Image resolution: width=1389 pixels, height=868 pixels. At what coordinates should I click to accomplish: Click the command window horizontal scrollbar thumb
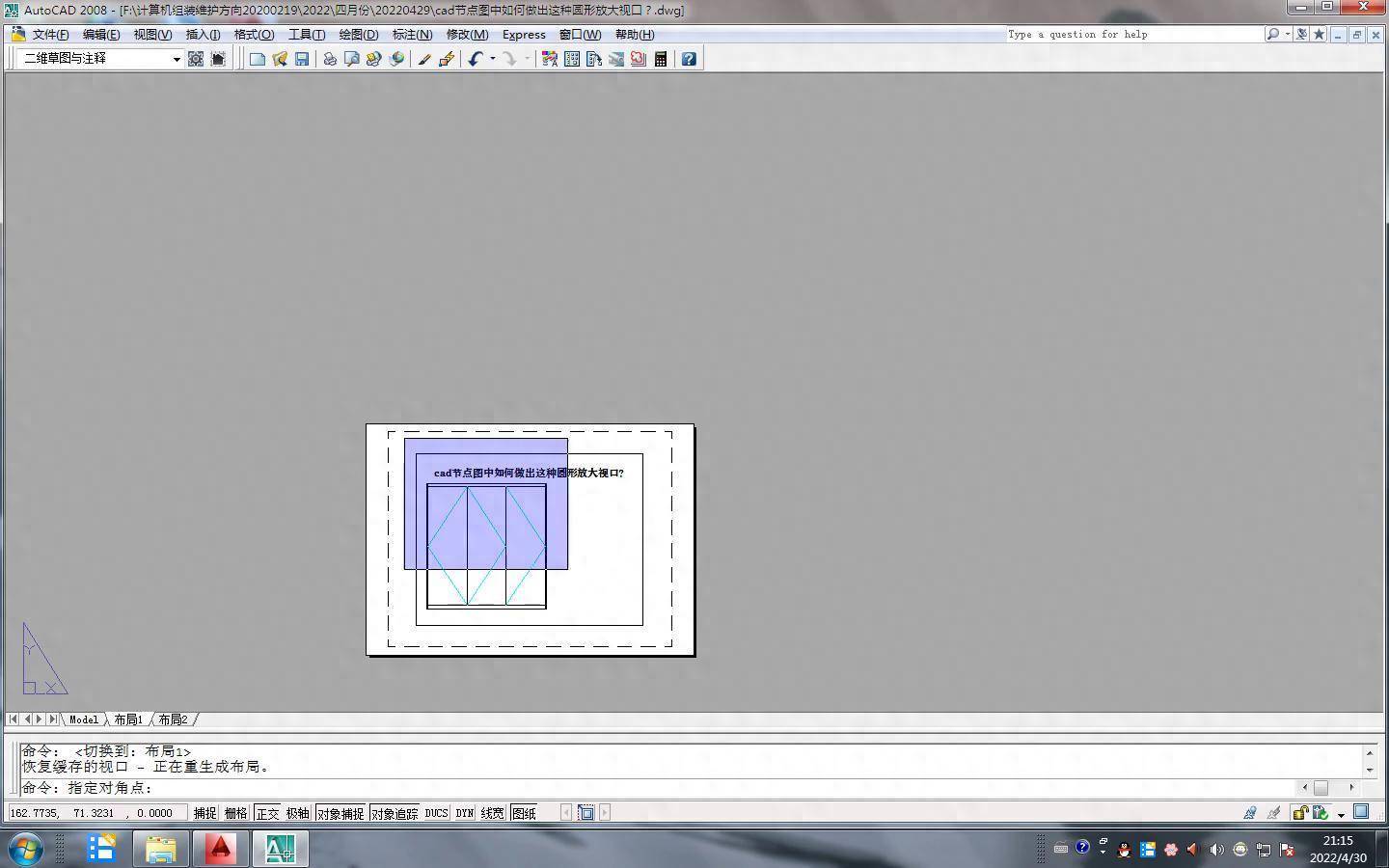1321,787
